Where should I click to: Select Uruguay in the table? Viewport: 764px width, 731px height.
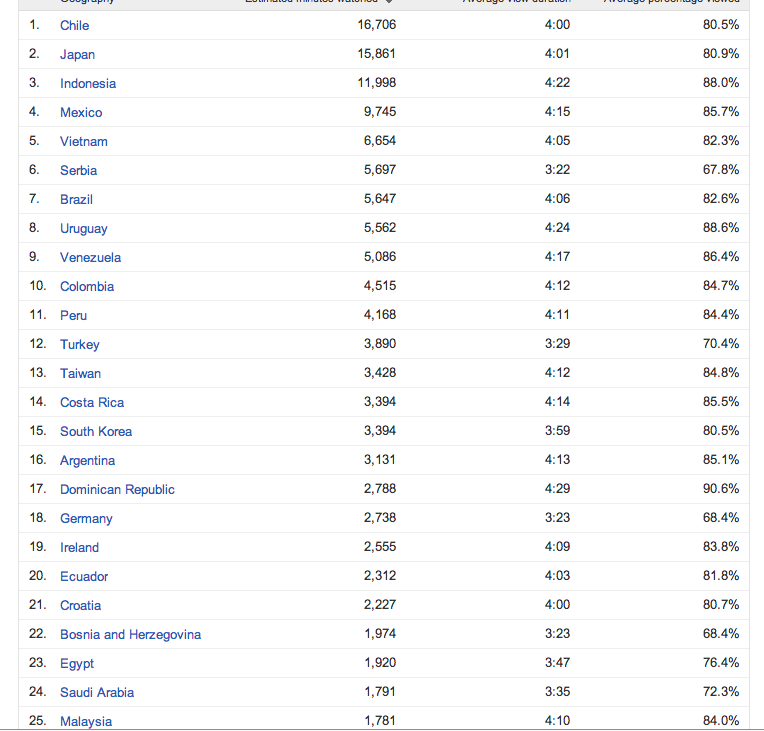(x=84, y=228)
